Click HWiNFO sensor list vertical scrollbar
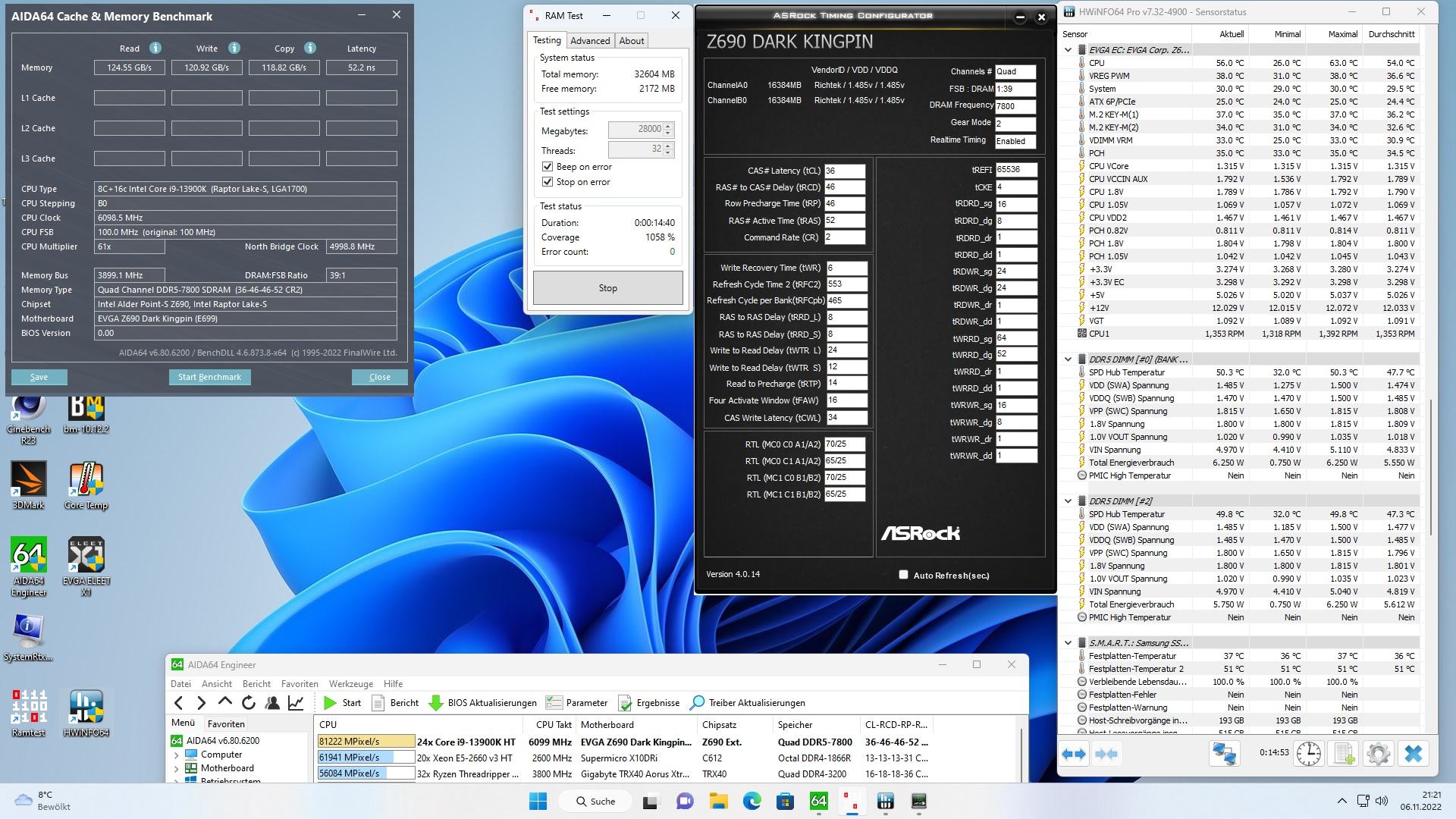 click(1431, 467)
